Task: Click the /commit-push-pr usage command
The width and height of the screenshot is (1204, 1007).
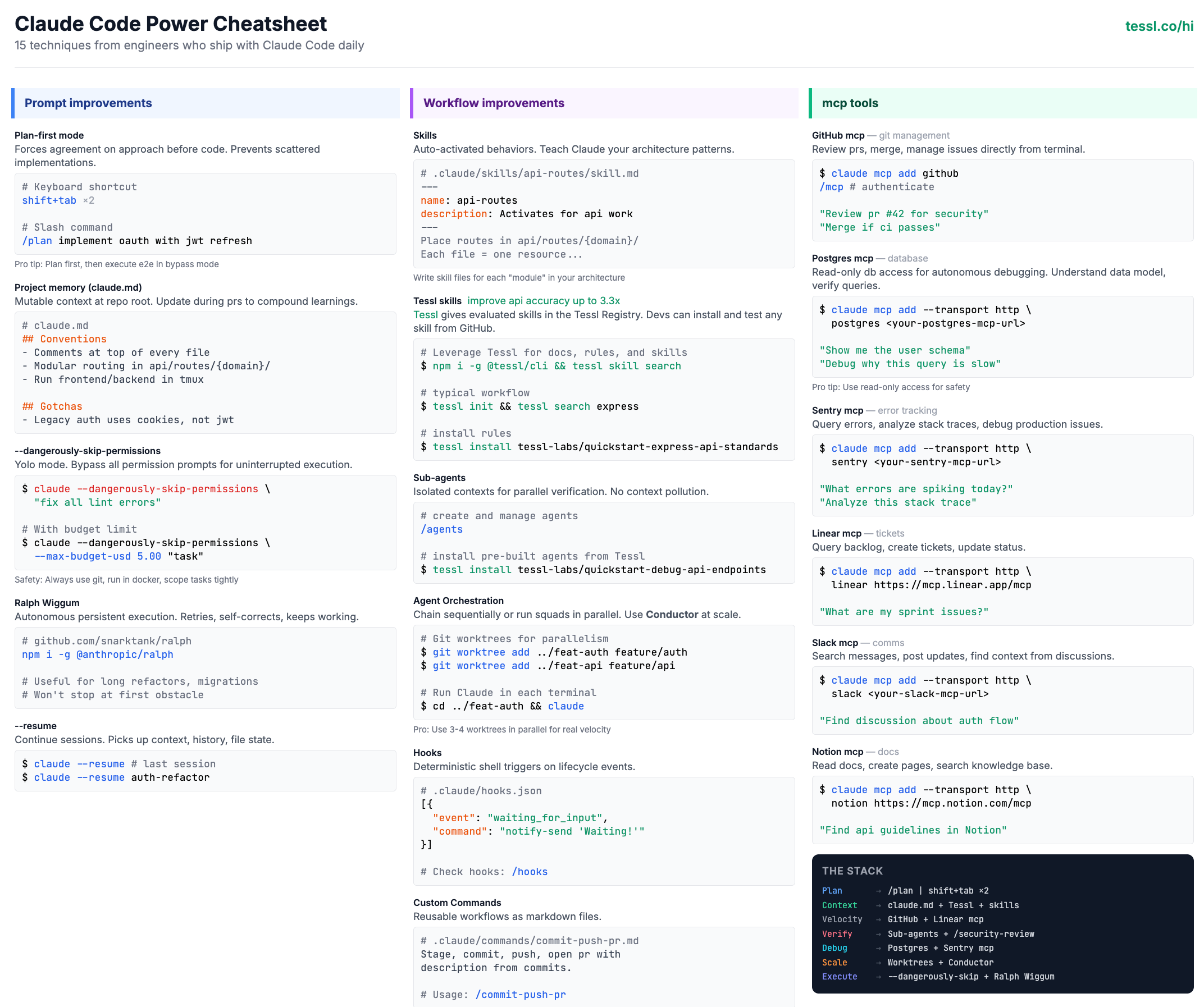Action: pyautogui.click(x=520, y=995)
